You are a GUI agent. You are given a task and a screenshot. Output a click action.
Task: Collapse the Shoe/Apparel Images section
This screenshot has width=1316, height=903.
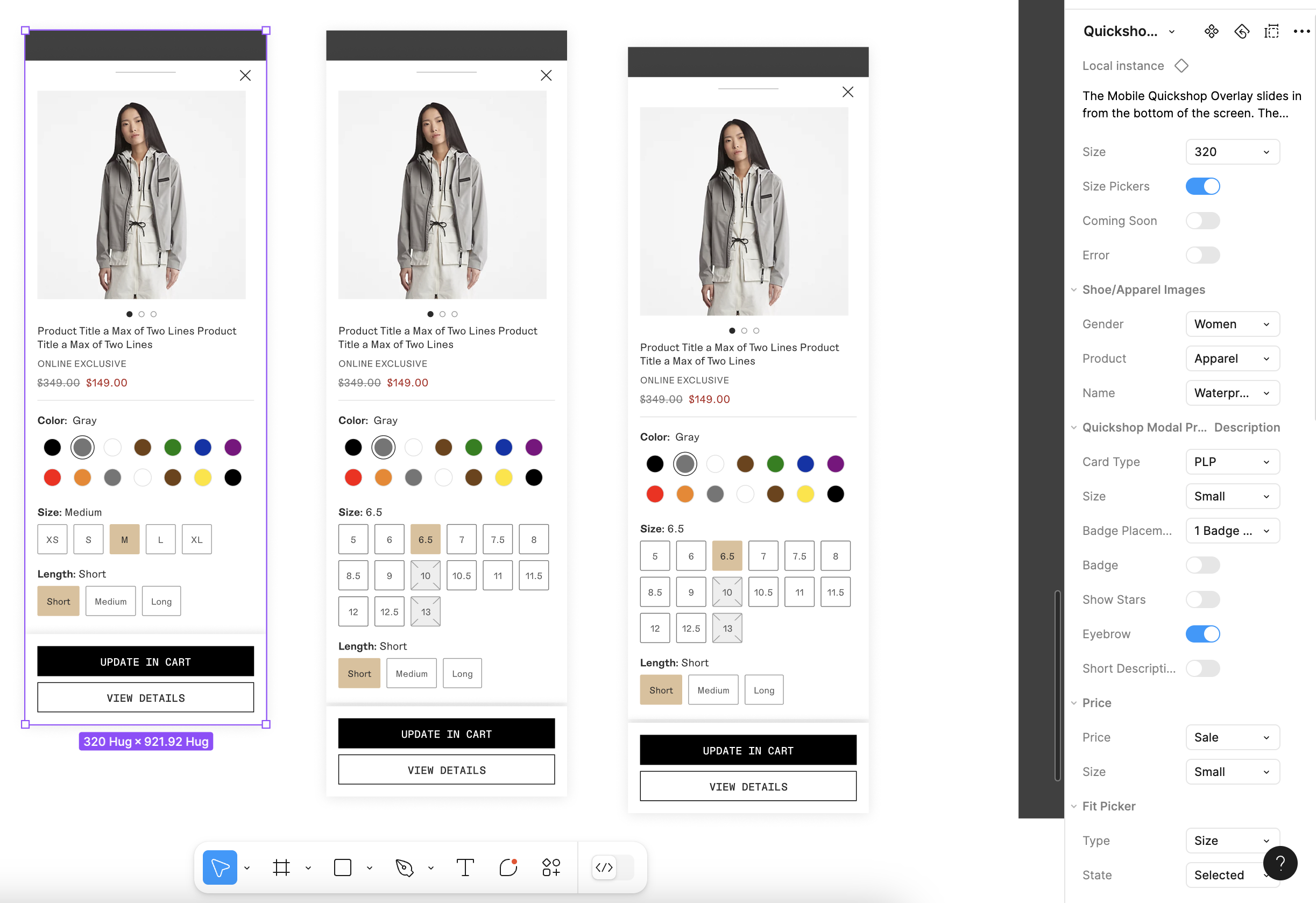click(x=1074, y=290)
